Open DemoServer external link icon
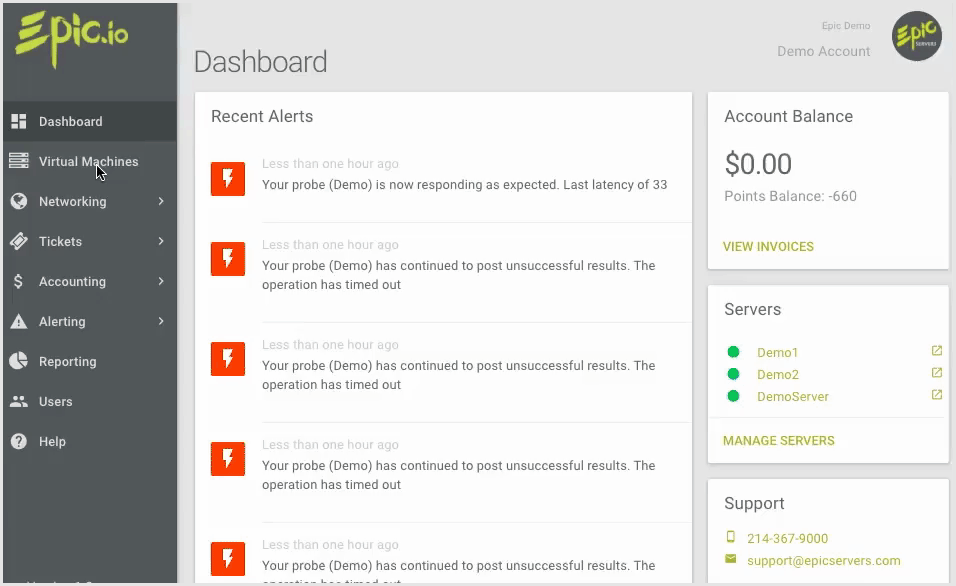The width and height of the screenshot is (956, 586). [x=936, y=395]
